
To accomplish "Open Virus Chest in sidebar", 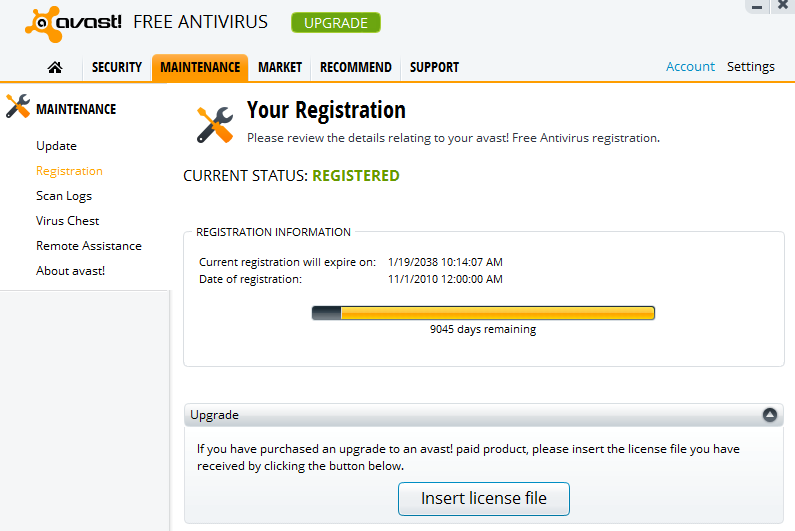I will click(x=68, y=221).
